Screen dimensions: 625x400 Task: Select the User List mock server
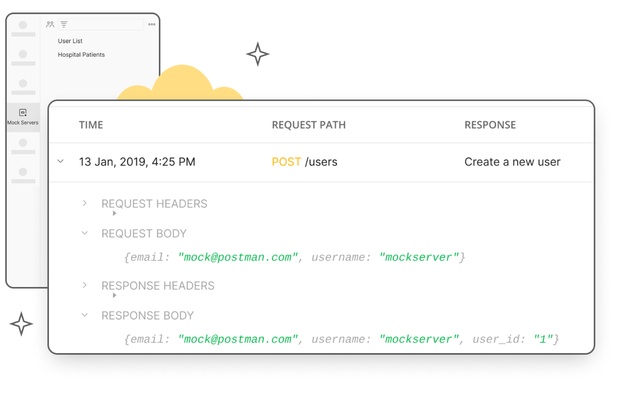pyautogui.click(x=70, y=41)
